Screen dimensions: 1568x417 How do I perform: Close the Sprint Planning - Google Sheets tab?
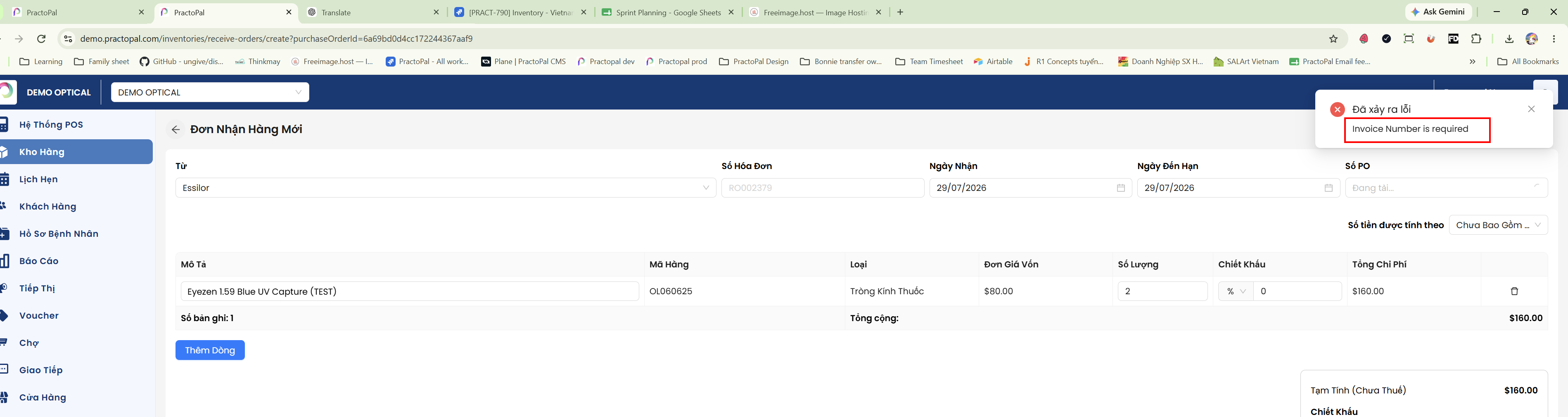click(731, 12)
